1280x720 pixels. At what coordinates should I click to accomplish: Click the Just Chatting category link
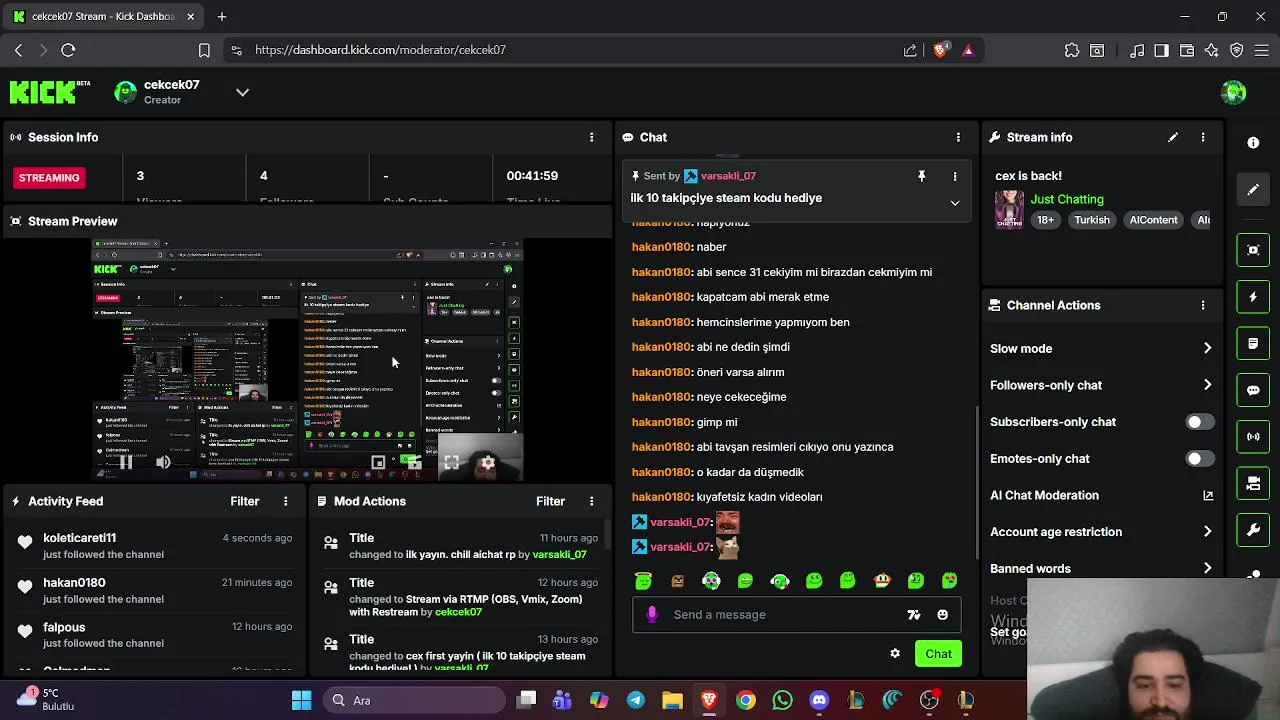pos(1067,199)
